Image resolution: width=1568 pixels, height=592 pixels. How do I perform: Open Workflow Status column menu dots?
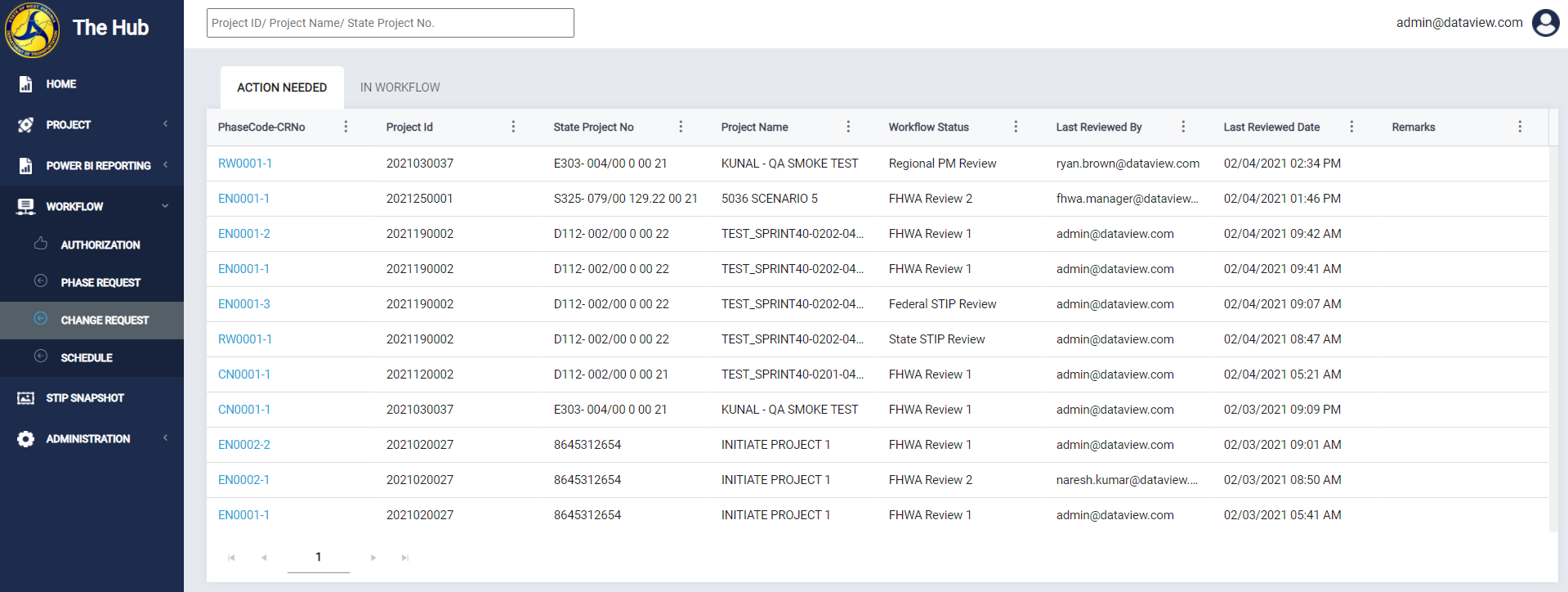coord(1016,127)
